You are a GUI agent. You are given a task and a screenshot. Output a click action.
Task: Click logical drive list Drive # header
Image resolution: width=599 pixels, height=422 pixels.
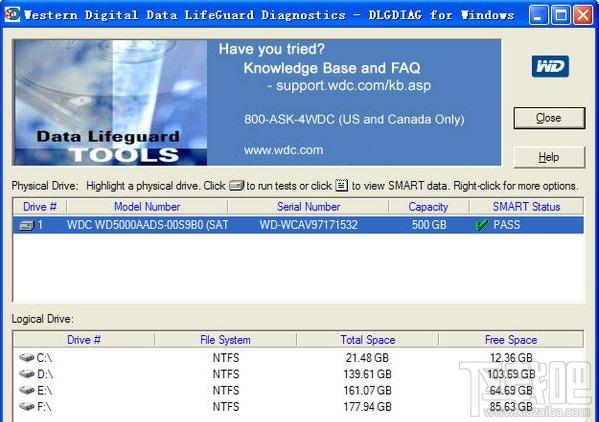pos(84,340)
